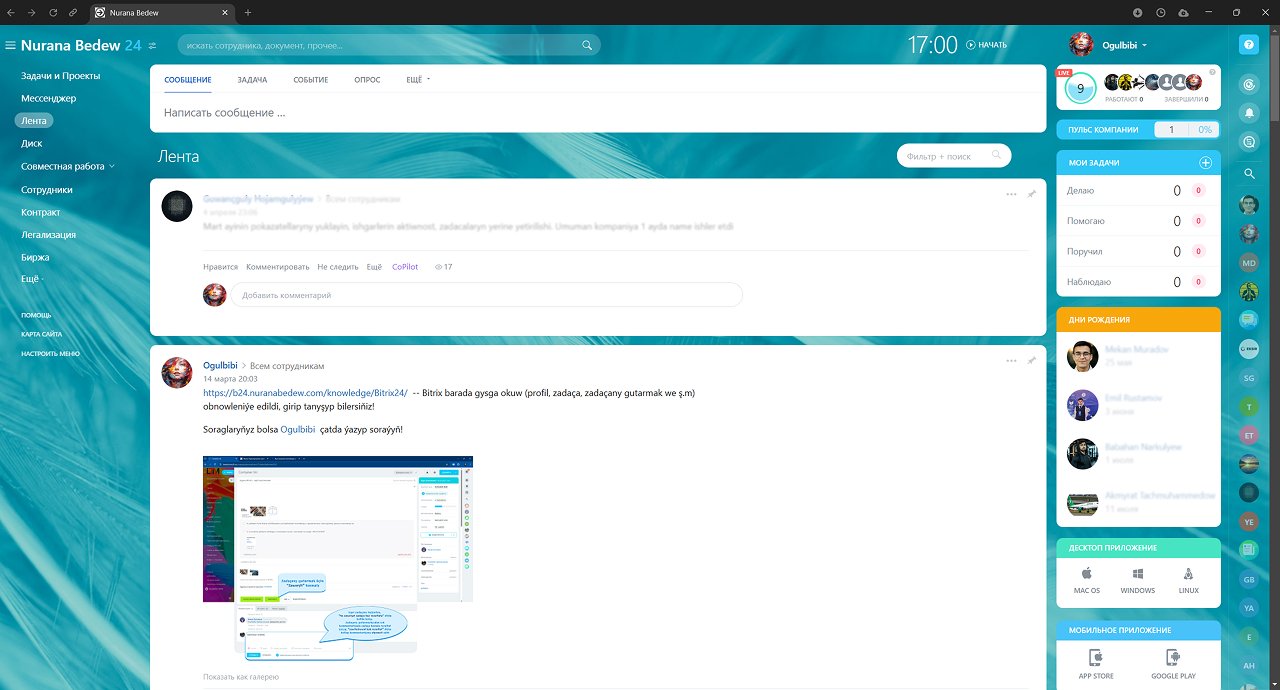Open the b24.nuranabedew.com knowledge link

point(305,393)
